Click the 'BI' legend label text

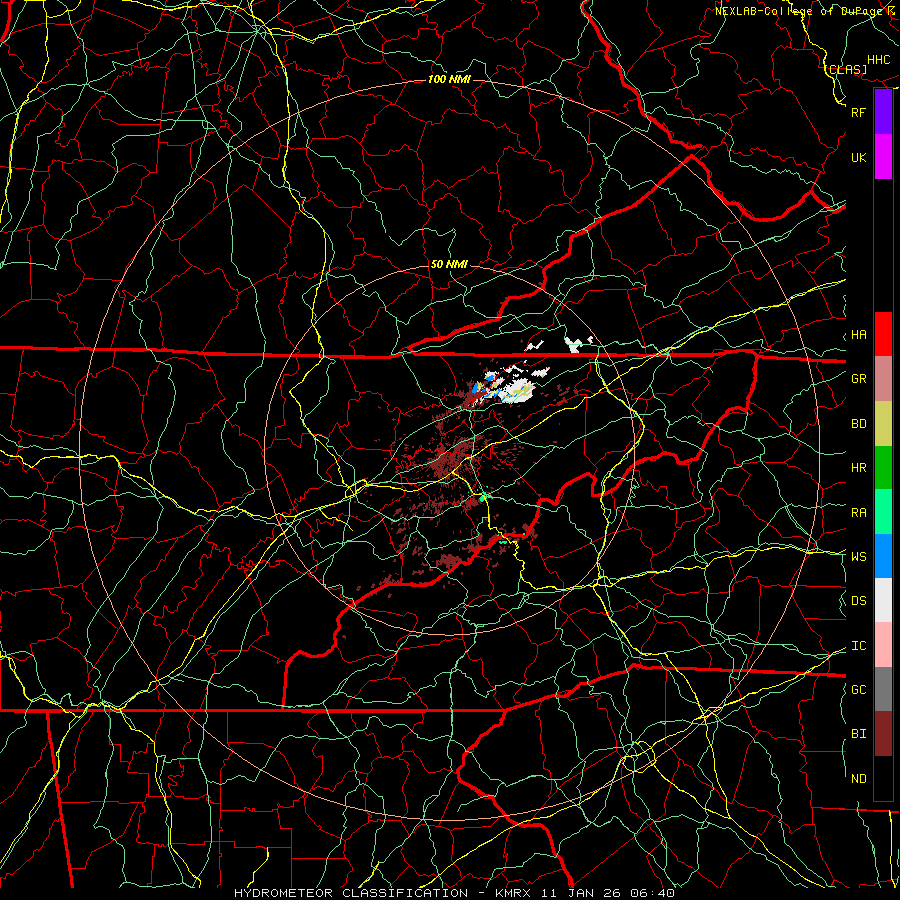858,734
